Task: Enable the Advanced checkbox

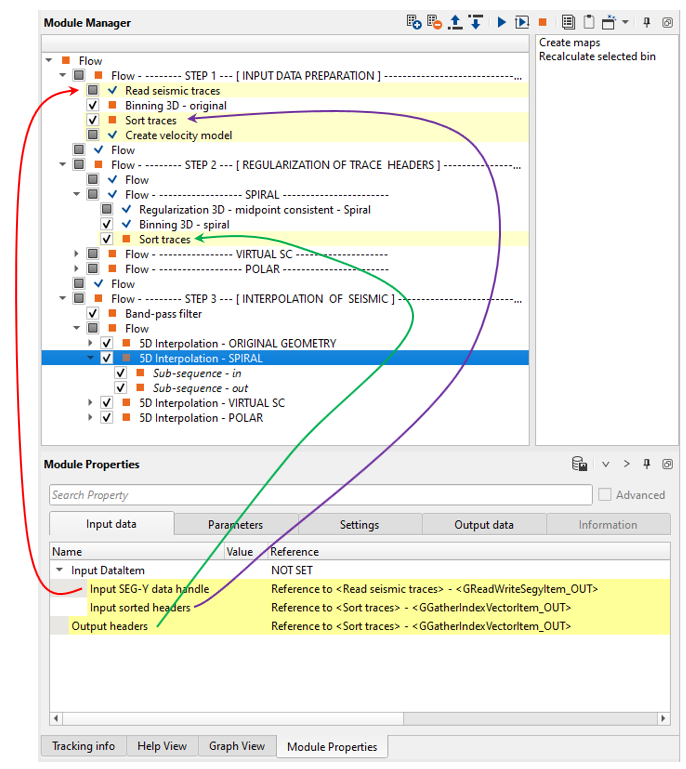Action: click(x=605, y=495)
